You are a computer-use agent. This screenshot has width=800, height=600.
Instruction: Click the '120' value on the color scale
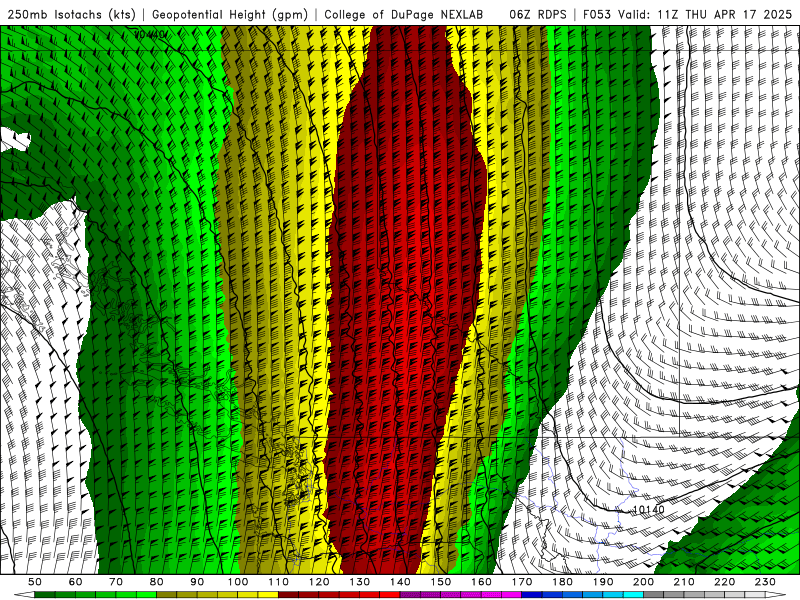pos(319,582)
